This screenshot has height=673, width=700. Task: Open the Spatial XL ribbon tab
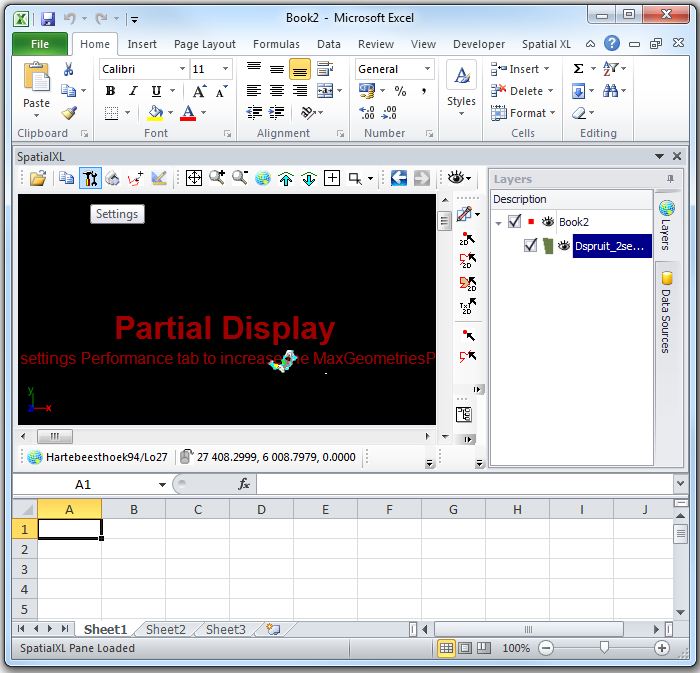[x=546, y=44]
